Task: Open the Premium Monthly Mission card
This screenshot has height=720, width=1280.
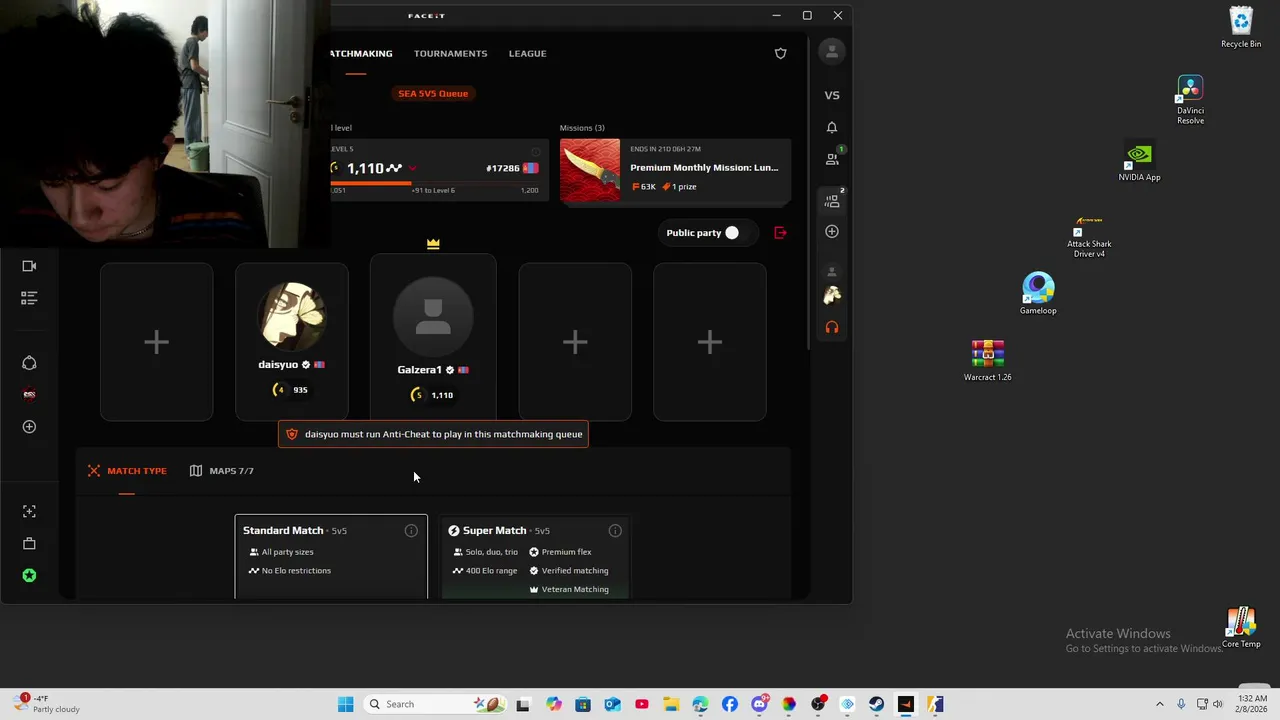Action: coord(675,170)
